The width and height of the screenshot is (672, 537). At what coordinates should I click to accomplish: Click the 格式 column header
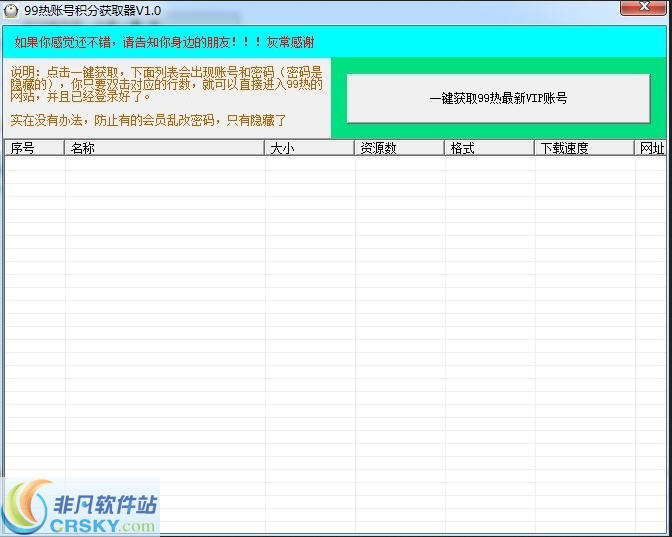point(489,148)
